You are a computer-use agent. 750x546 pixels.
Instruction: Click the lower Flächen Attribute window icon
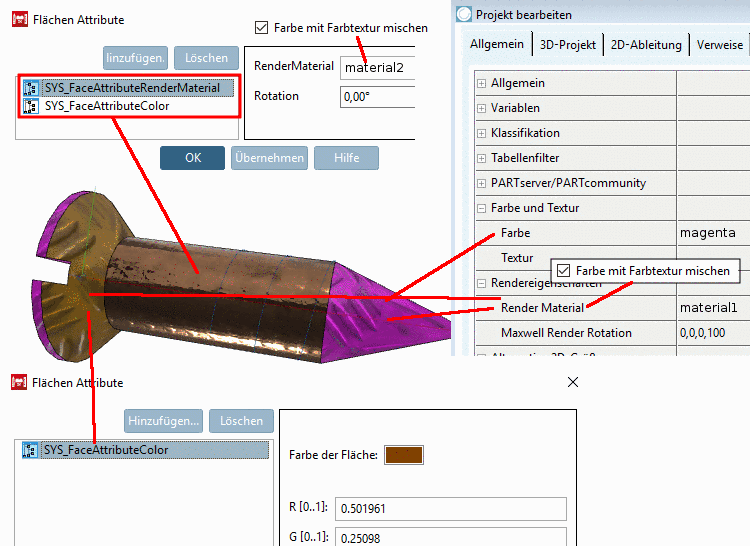pos(19,382)
